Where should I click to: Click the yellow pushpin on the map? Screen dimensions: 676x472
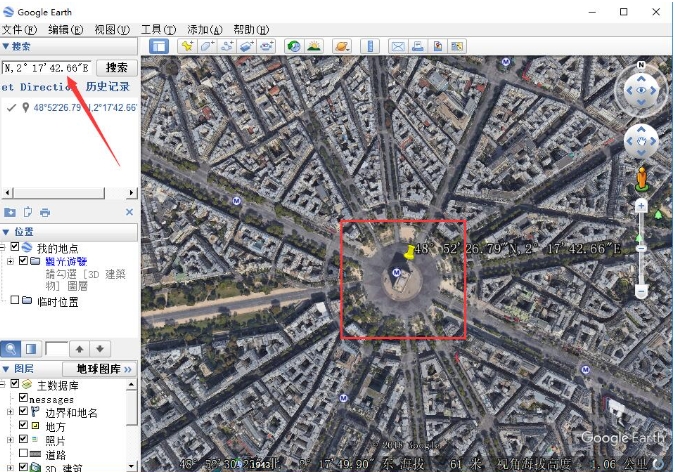[408, 252]
